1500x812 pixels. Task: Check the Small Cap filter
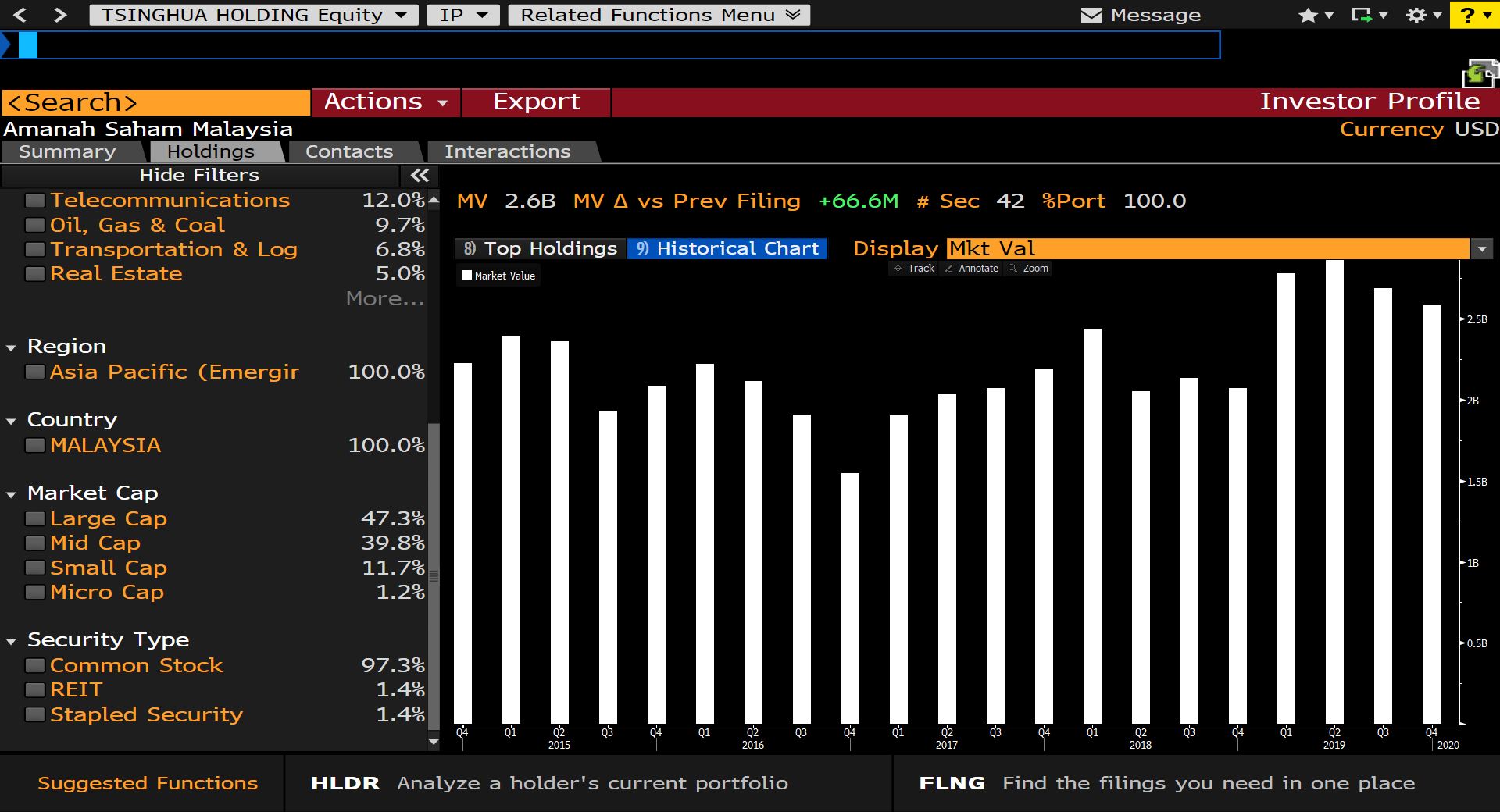pos(34,568)
